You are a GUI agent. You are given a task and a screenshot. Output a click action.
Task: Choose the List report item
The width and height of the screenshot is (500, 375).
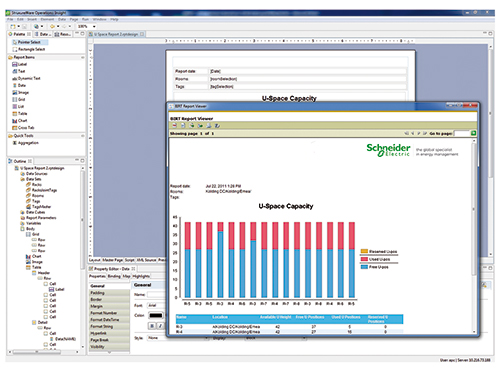pos(18,107)
